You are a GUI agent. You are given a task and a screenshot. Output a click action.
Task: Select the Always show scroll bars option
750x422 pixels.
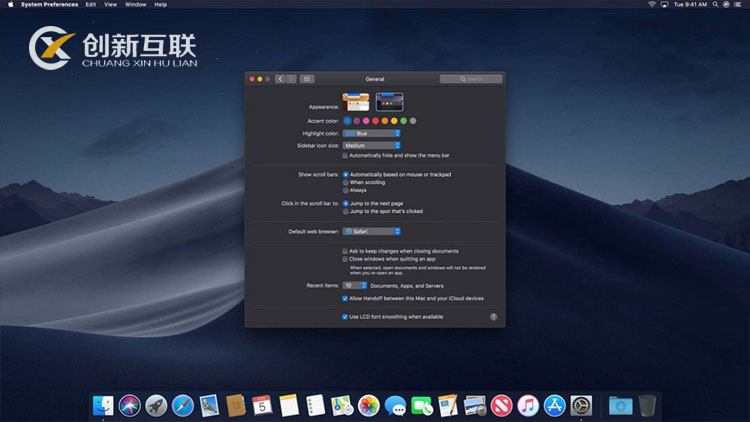[345, 190]
